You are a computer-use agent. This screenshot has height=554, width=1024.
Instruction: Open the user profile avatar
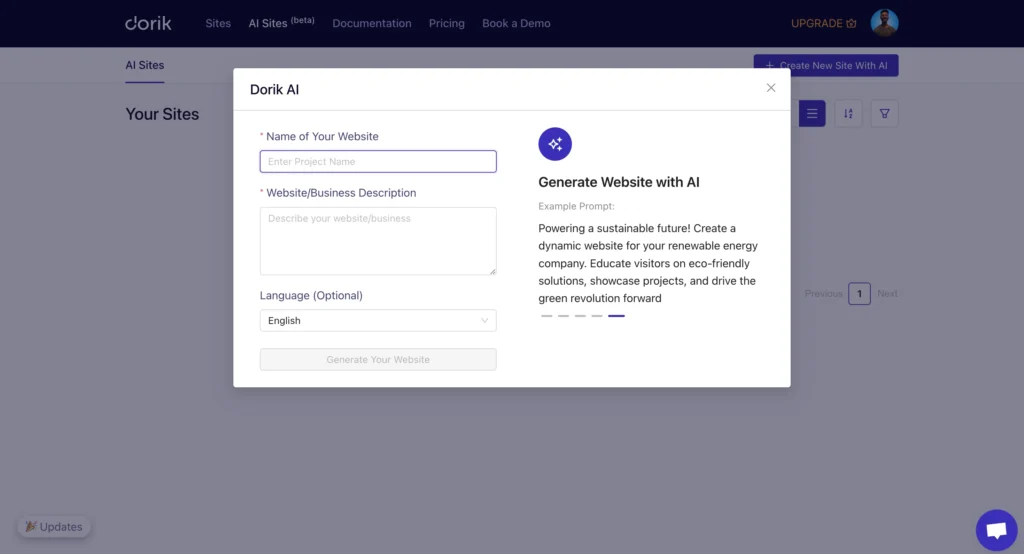tap(884, 23)
